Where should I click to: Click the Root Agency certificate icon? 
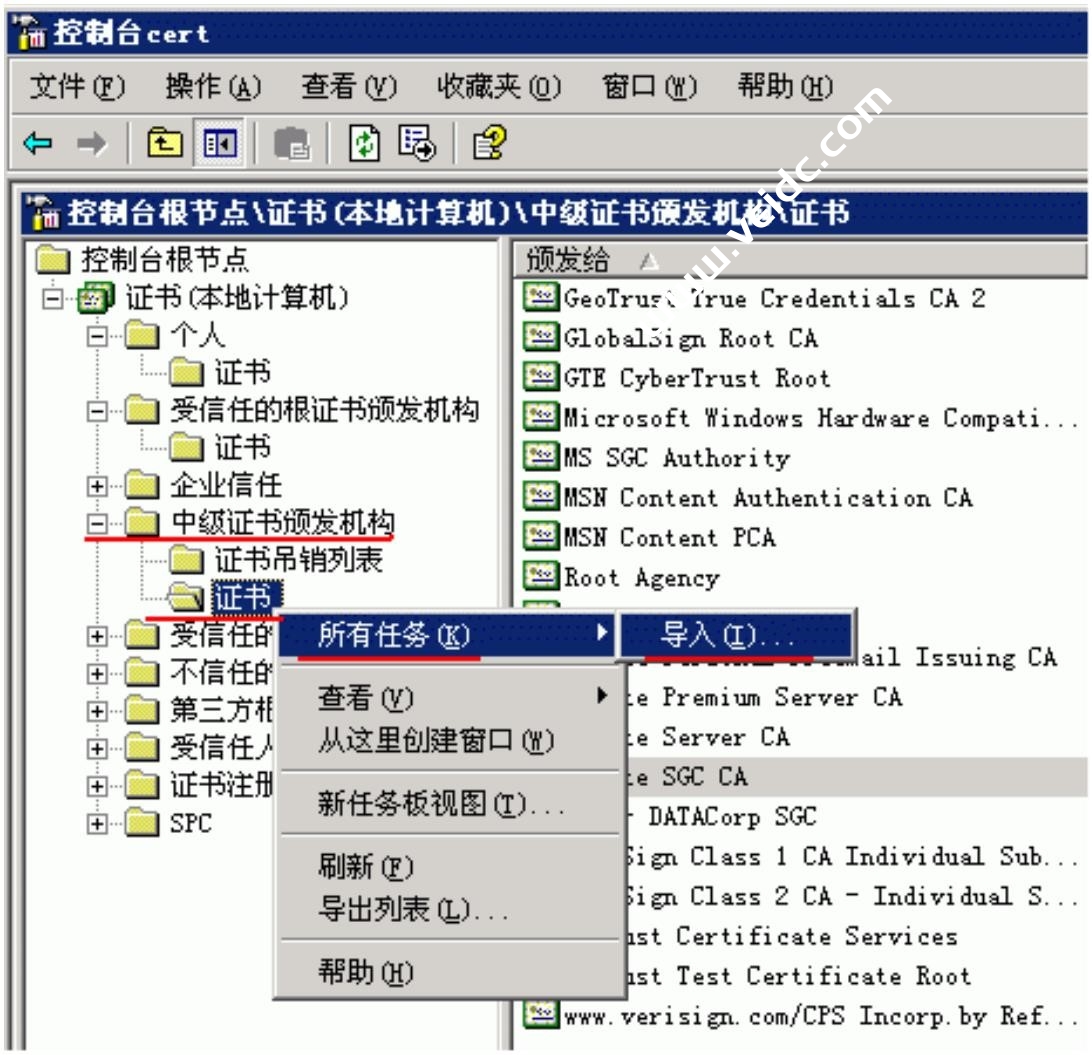pos(540,577)
